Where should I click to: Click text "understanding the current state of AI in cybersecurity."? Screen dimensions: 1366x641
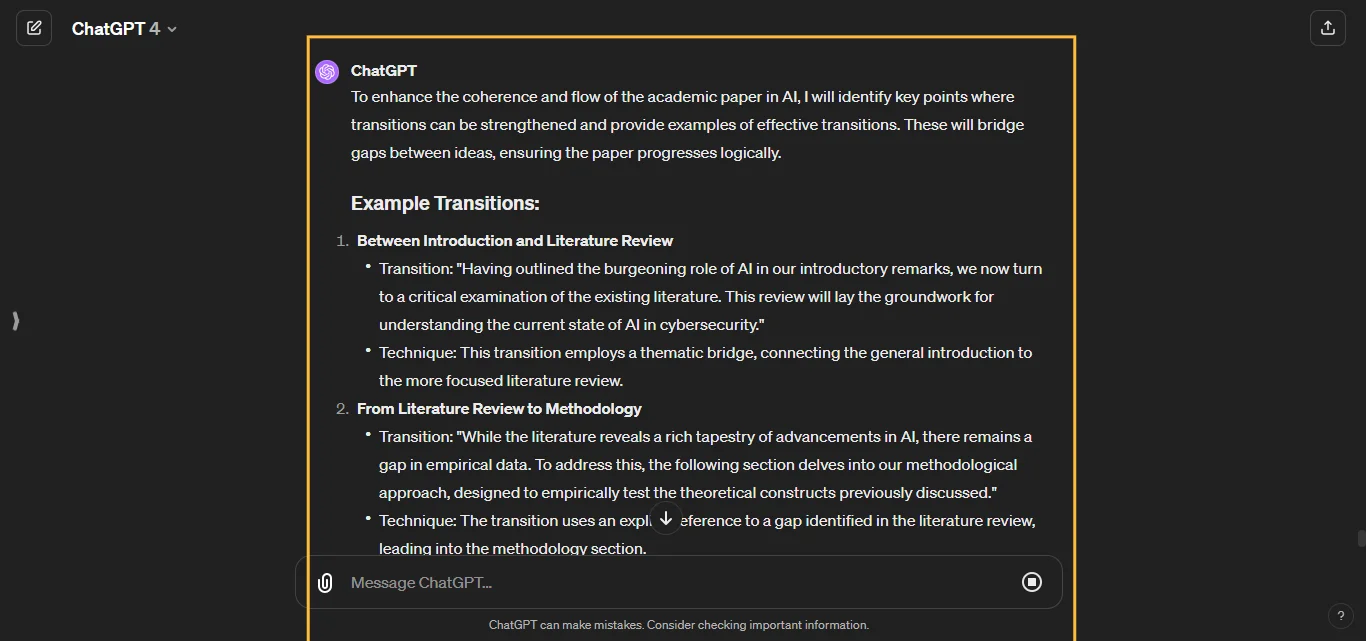coord(572,325)
